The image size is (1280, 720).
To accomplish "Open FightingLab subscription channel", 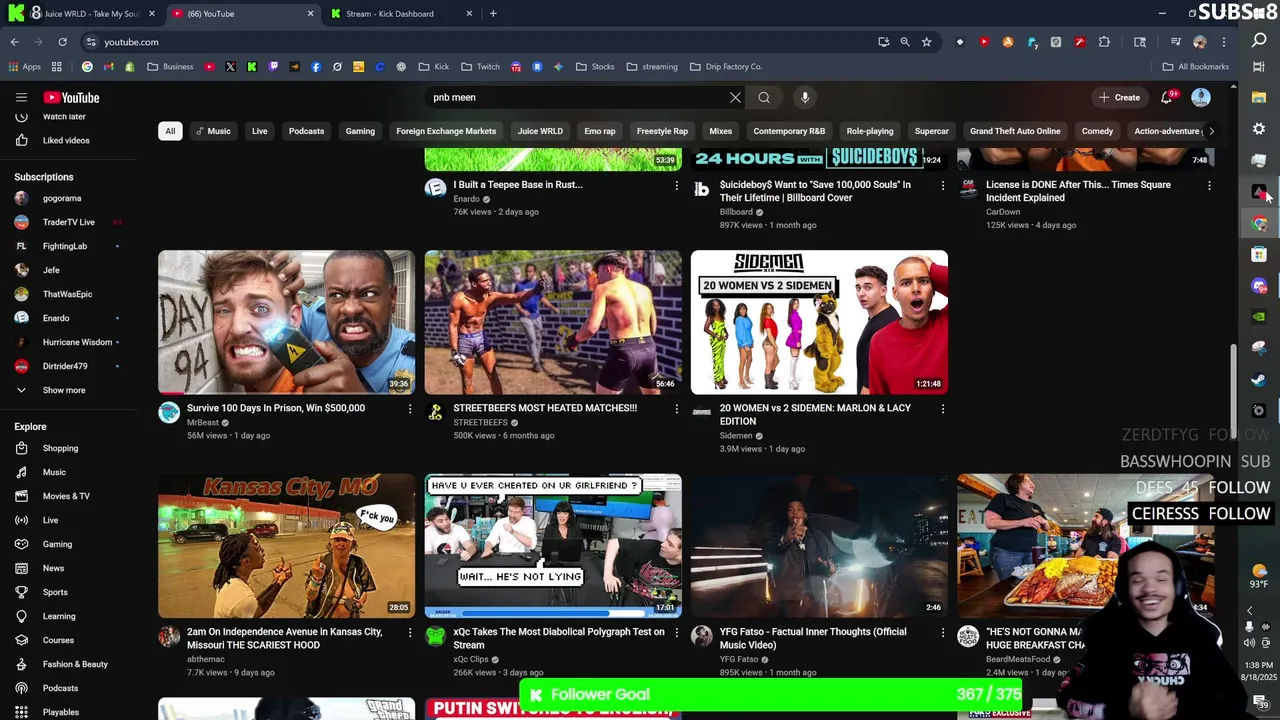I will pos(65,246).
